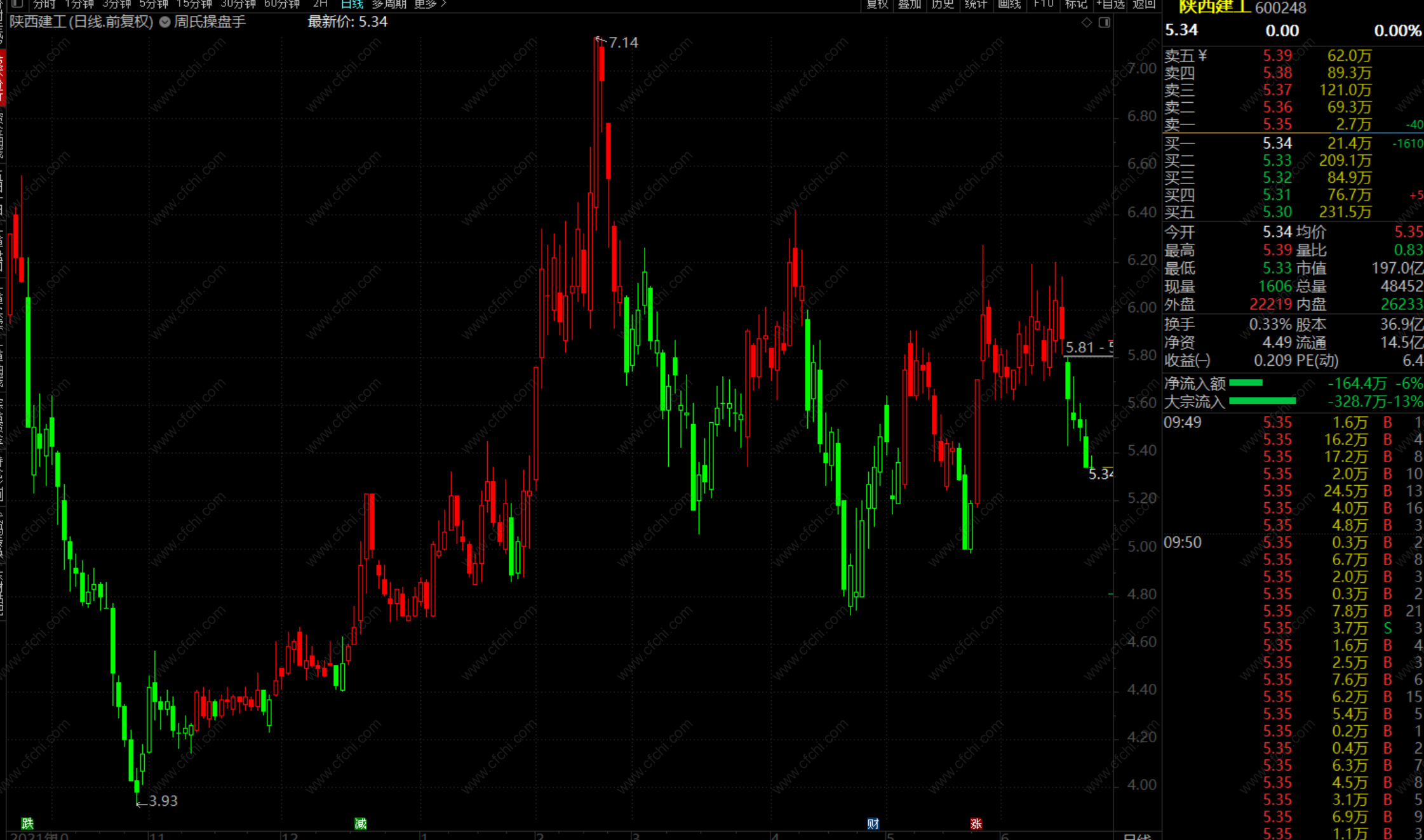Open the 画线 drawing tools
1424x840 pixels.
pos(1009,4)
